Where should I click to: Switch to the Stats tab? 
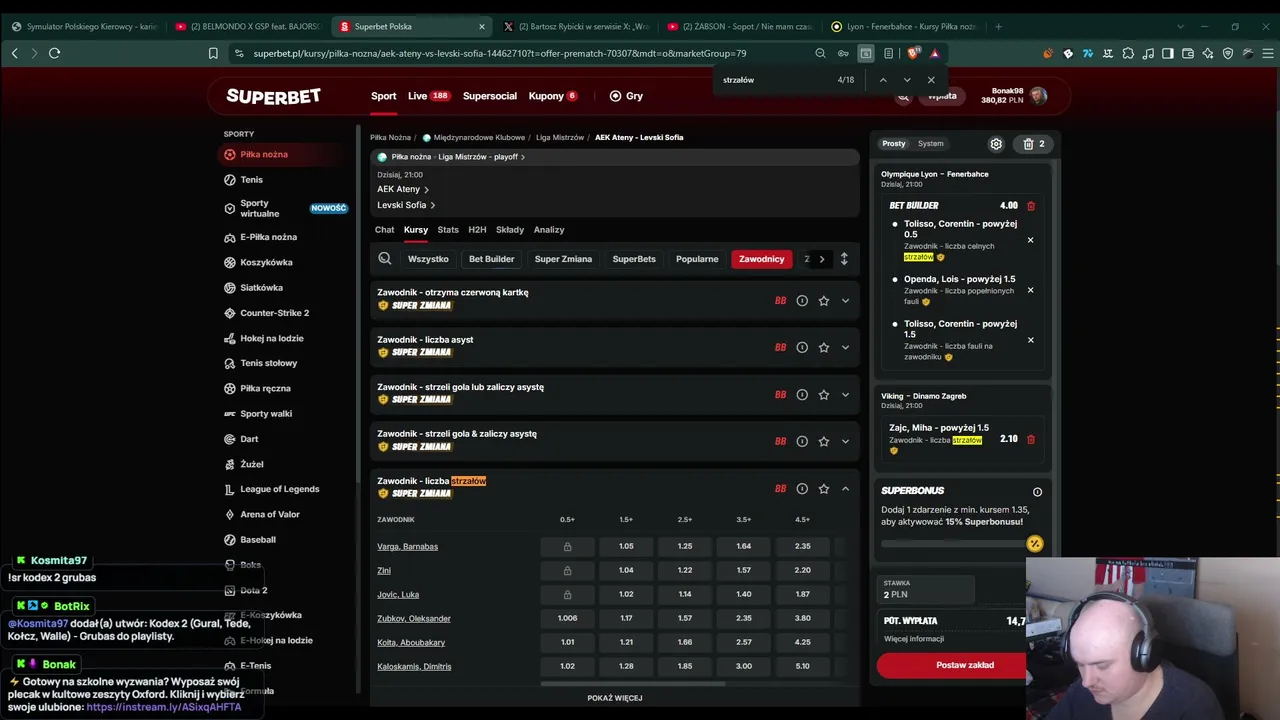tap(448, 230)
